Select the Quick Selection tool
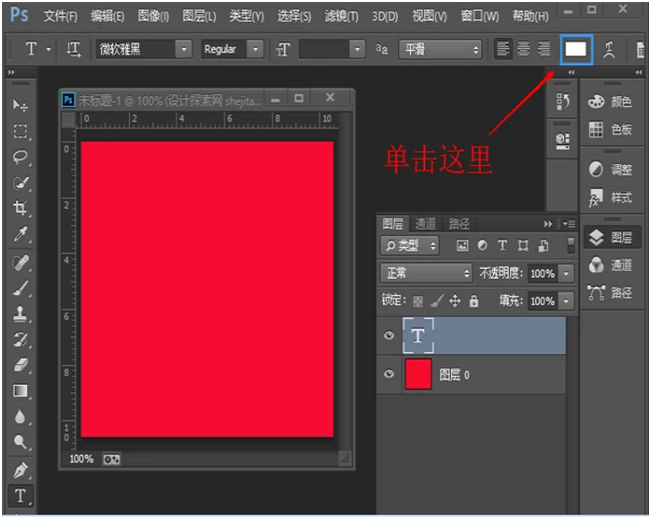651x519 pixels. [x=20, y=183]
